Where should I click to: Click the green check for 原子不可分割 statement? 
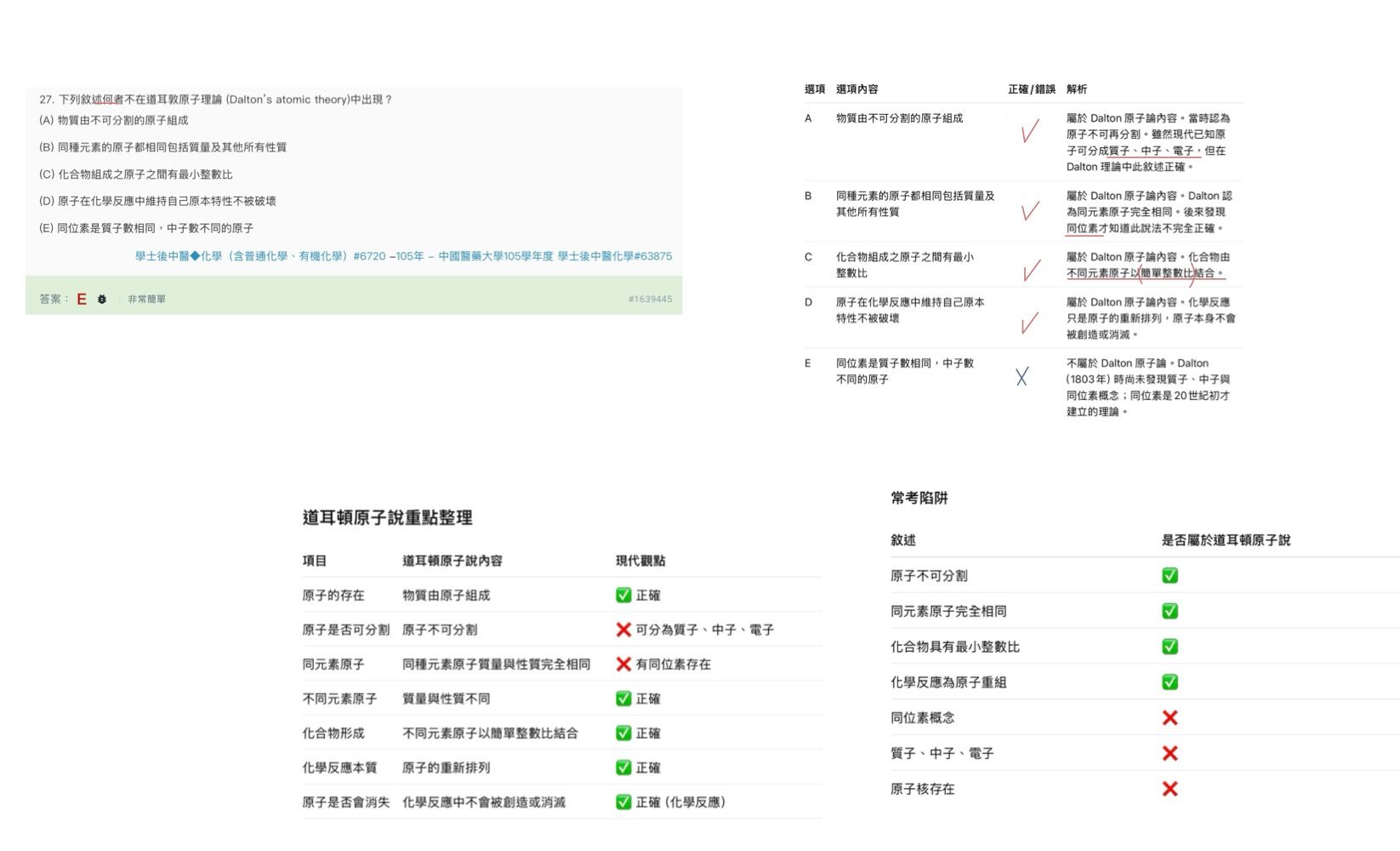pyautogui.click(x=1170, y=576)
